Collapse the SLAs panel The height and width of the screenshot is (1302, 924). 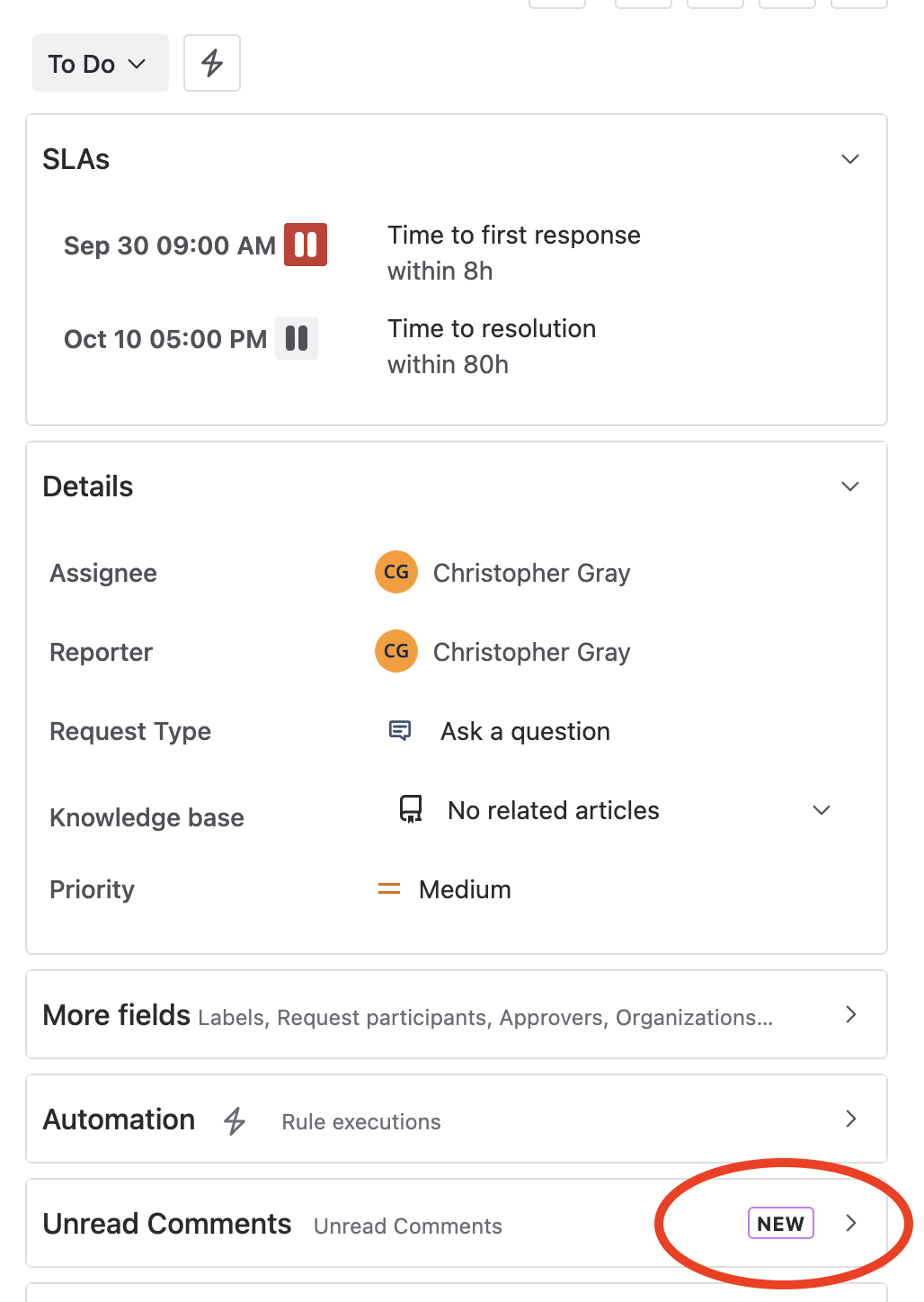pyautogui.click(x=849, y=159)
